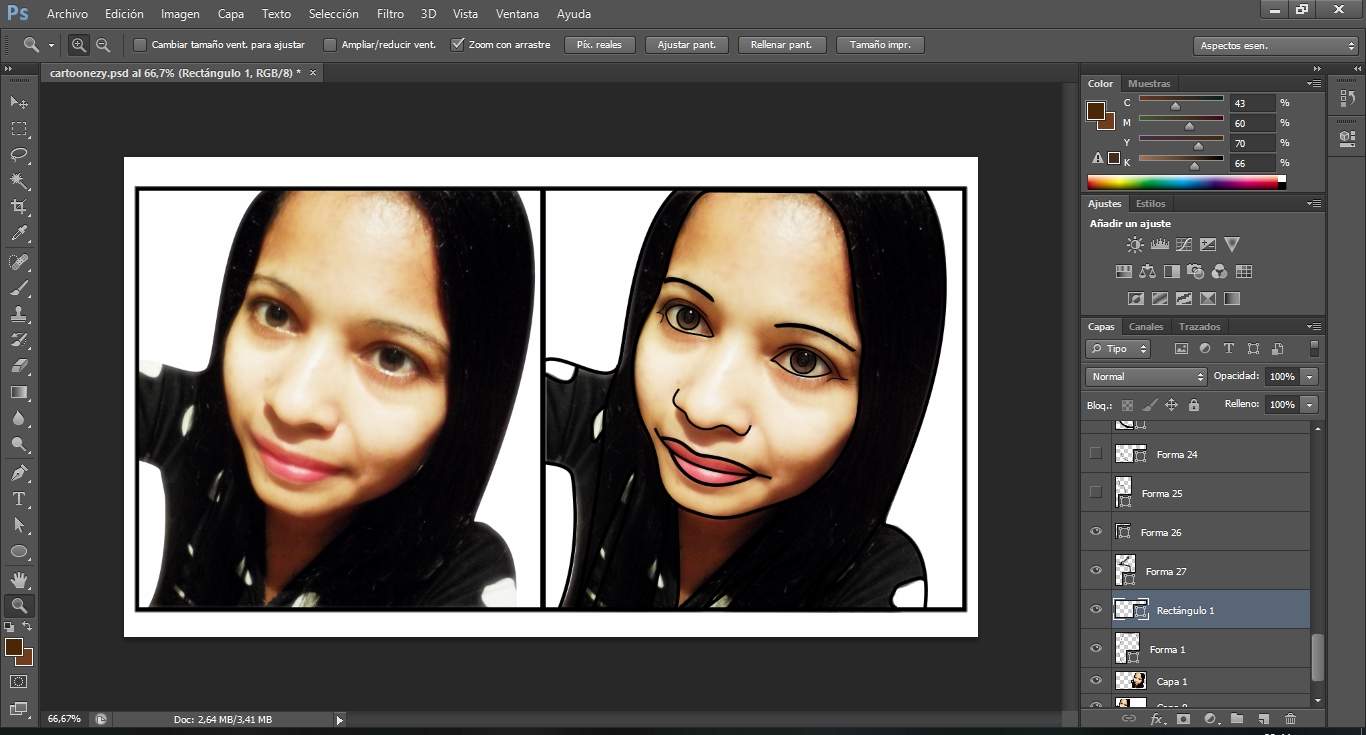The image size is (1366, 735).
Task: Click the Brightness/Contrast adjustment icon
Action: (1135, 244)
